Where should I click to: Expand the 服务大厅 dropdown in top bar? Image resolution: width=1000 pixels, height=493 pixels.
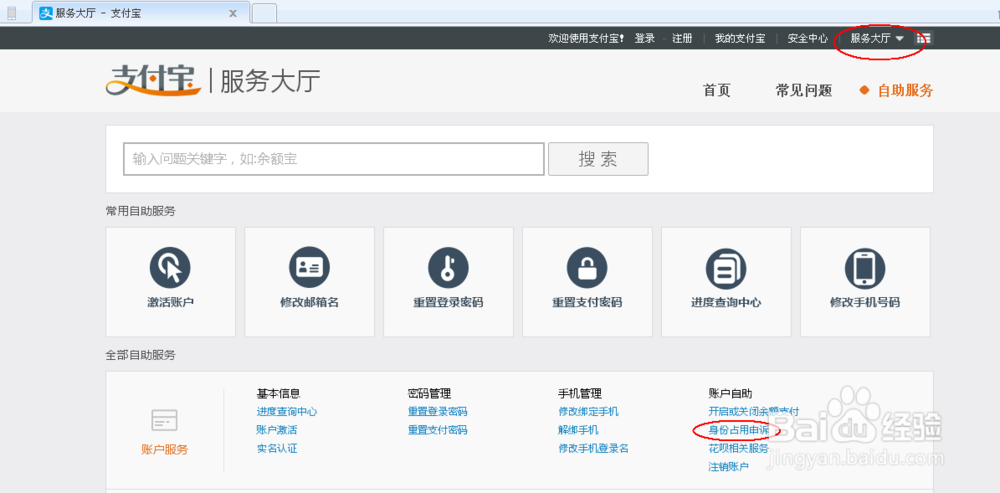click(877, 38)
